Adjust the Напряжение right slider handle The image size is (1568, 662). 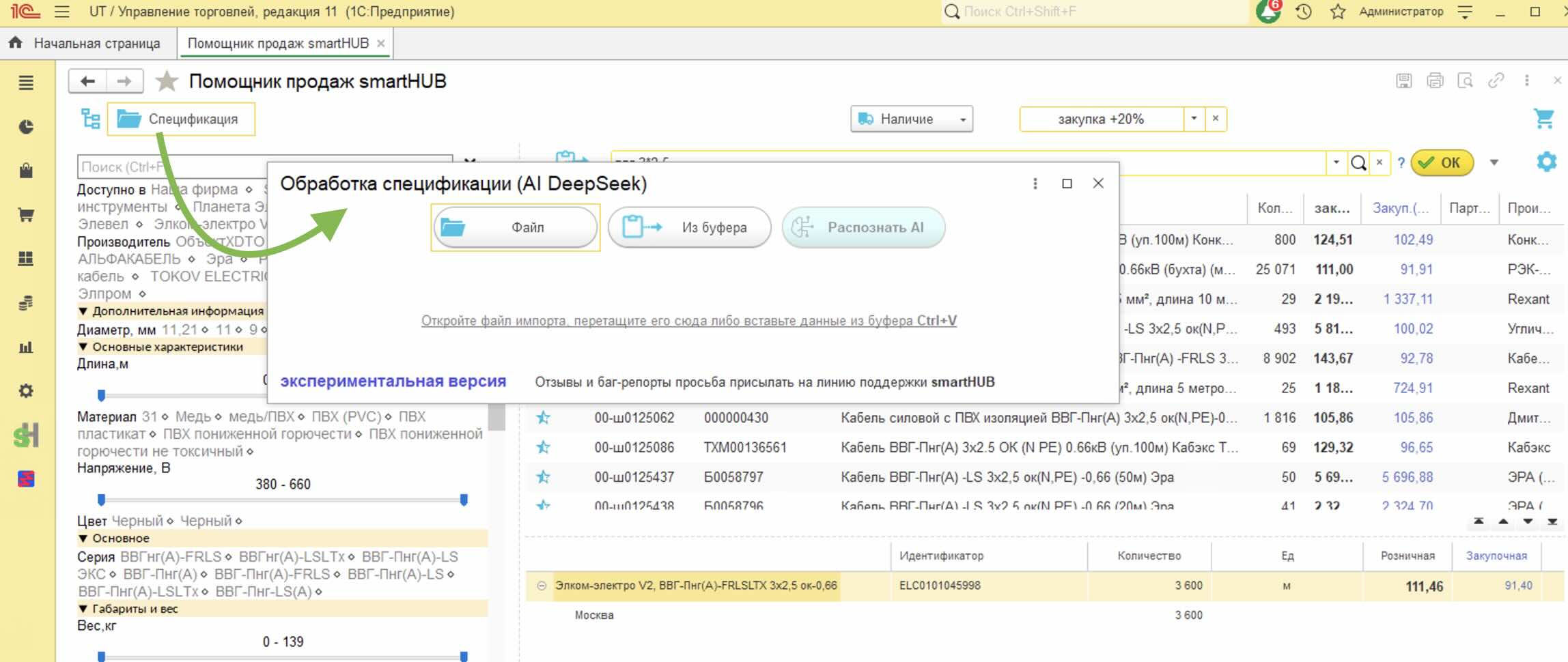pos(464,500)
